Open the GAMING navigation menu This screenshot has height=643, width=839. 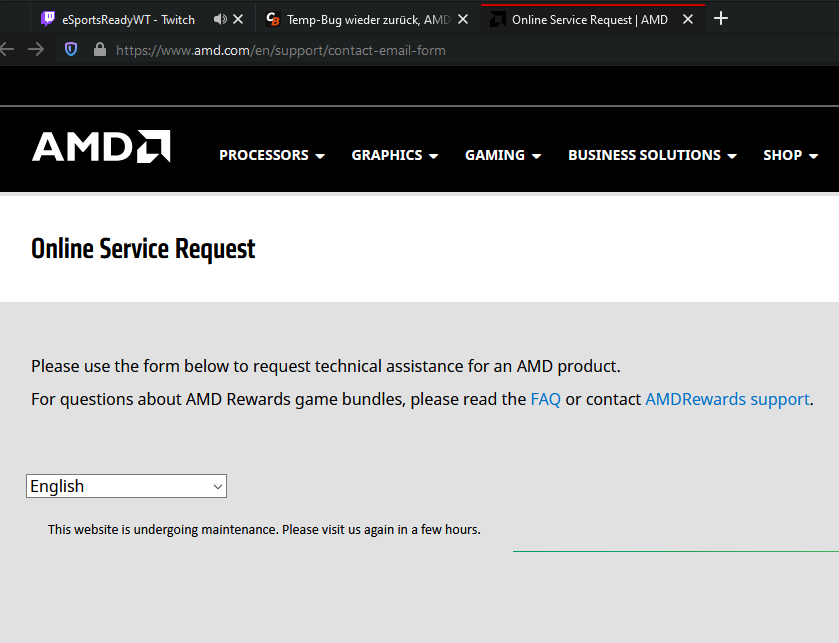click(x=495, y=155)
